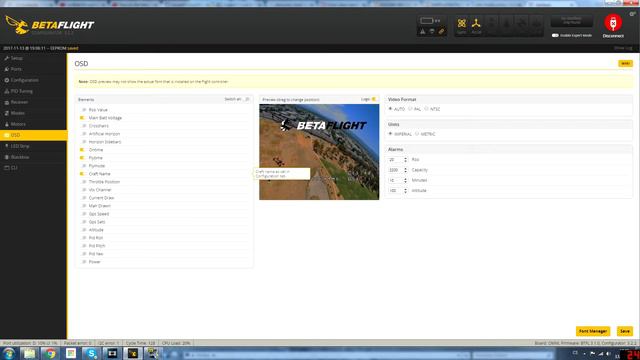The width and height of the screenshot is (640, 360).
Task: Open the Windows Start menu
Action: pyautogui.click(x=9, y=353)
